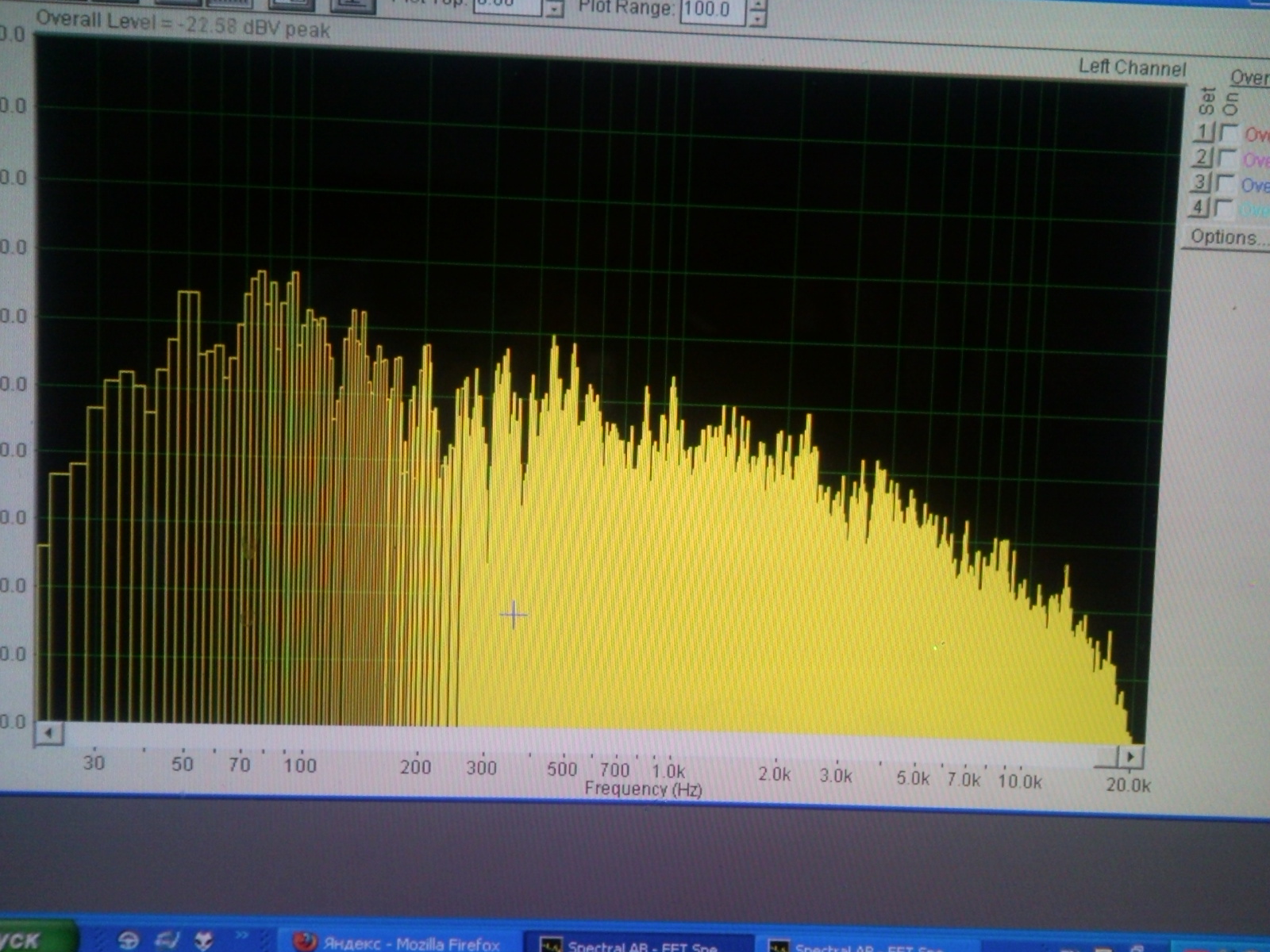This screenshot has height=952, width=1270.
Task: Enable overlay 2 On checkbox
Action: 1227,158
